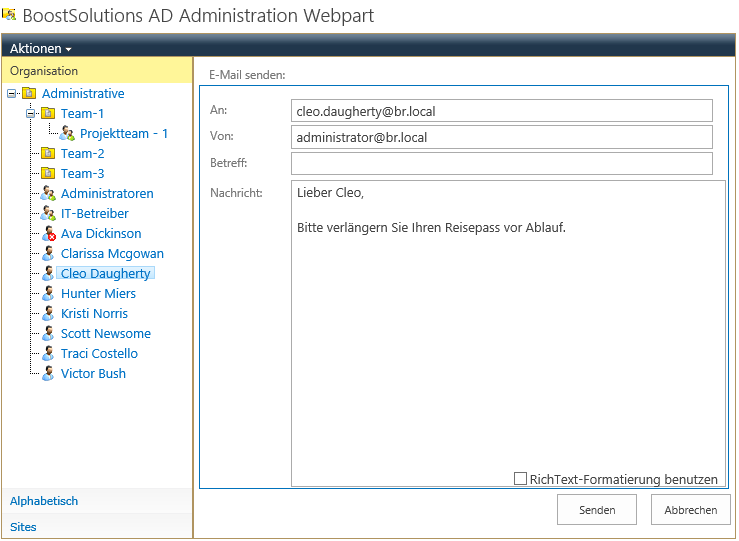Cancel the email with Abbrechen button
This screenshot has width=739, height=541.
click(690, 509)
